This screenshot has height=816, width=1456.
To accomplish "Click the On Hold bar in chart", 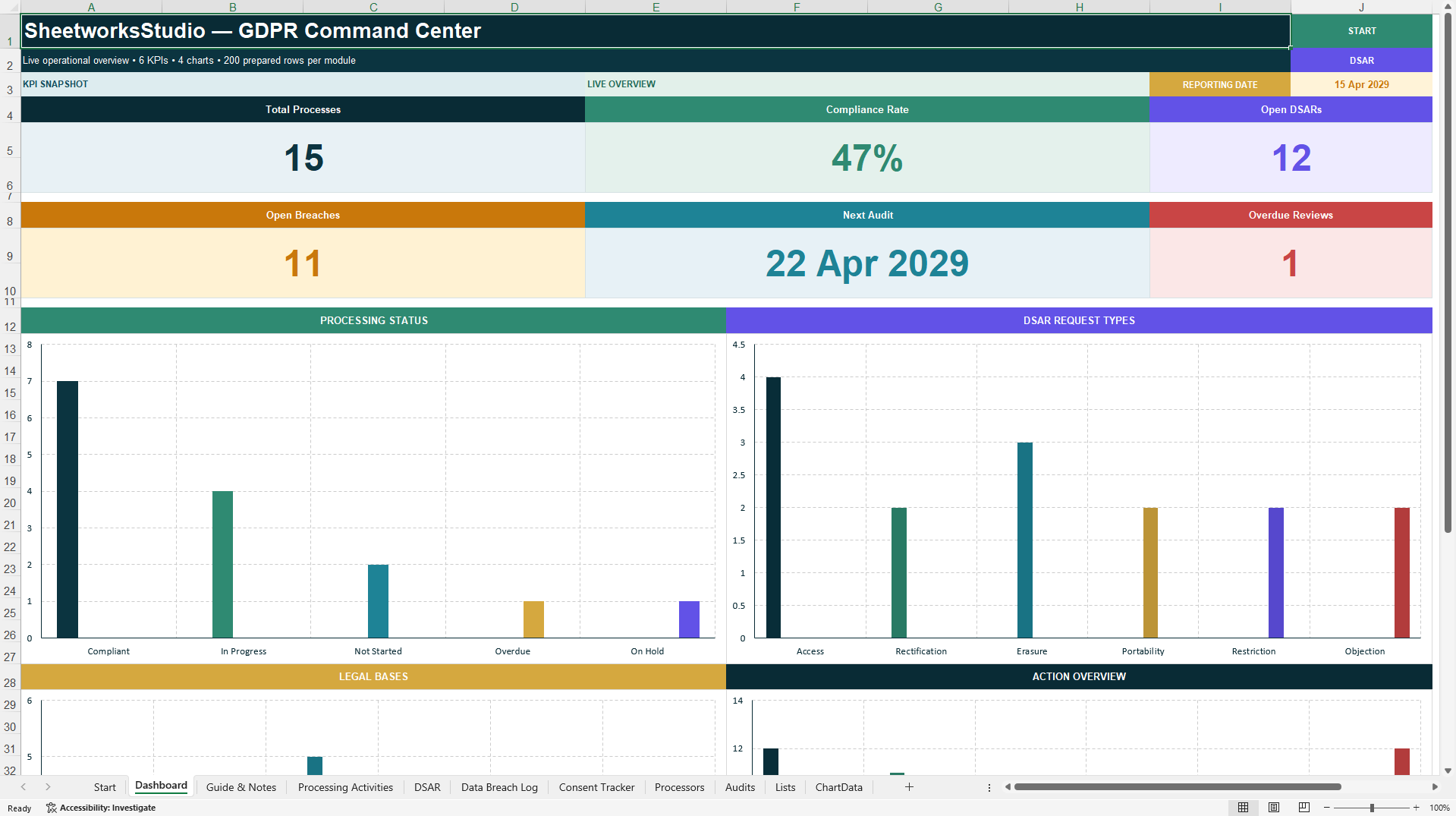I will pos(689,619).
